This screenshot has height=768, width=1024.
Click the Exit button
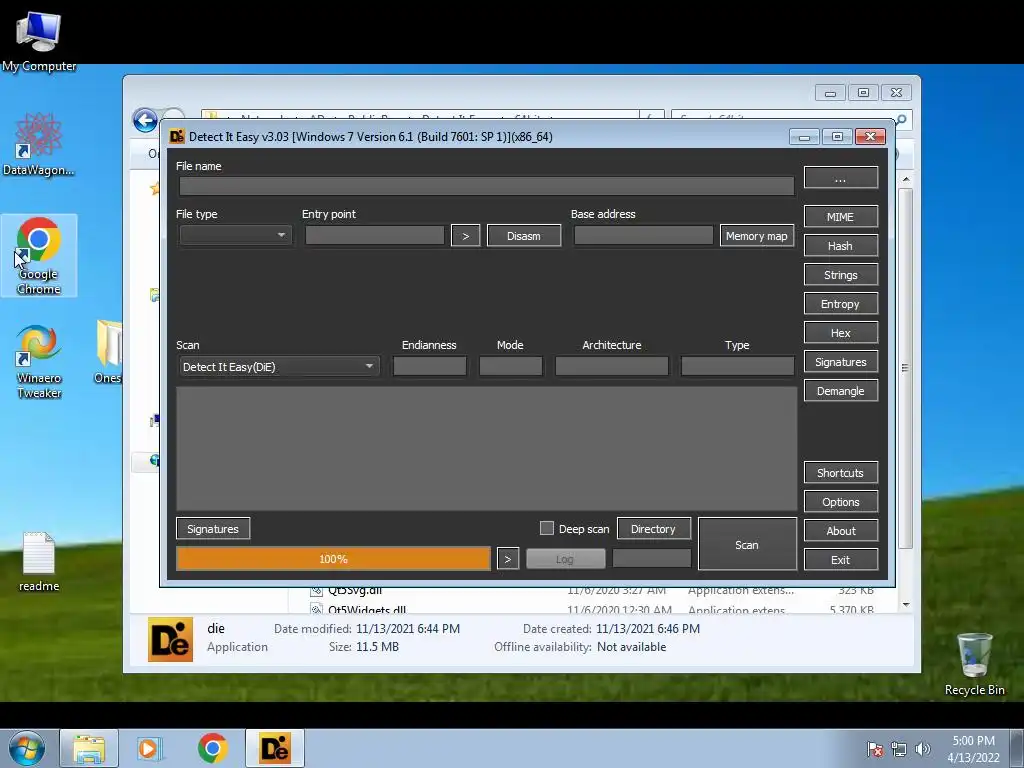pos(840,560)
